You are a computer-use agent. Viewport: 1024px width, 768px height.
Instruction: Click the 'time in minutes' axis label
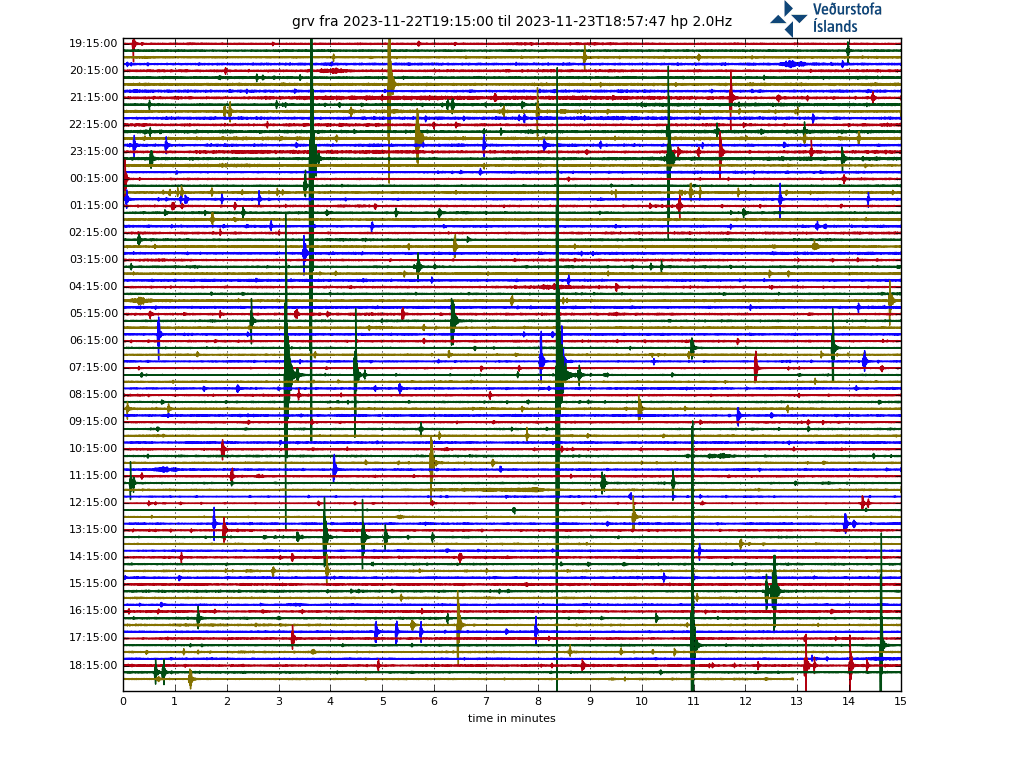[511, 718]
